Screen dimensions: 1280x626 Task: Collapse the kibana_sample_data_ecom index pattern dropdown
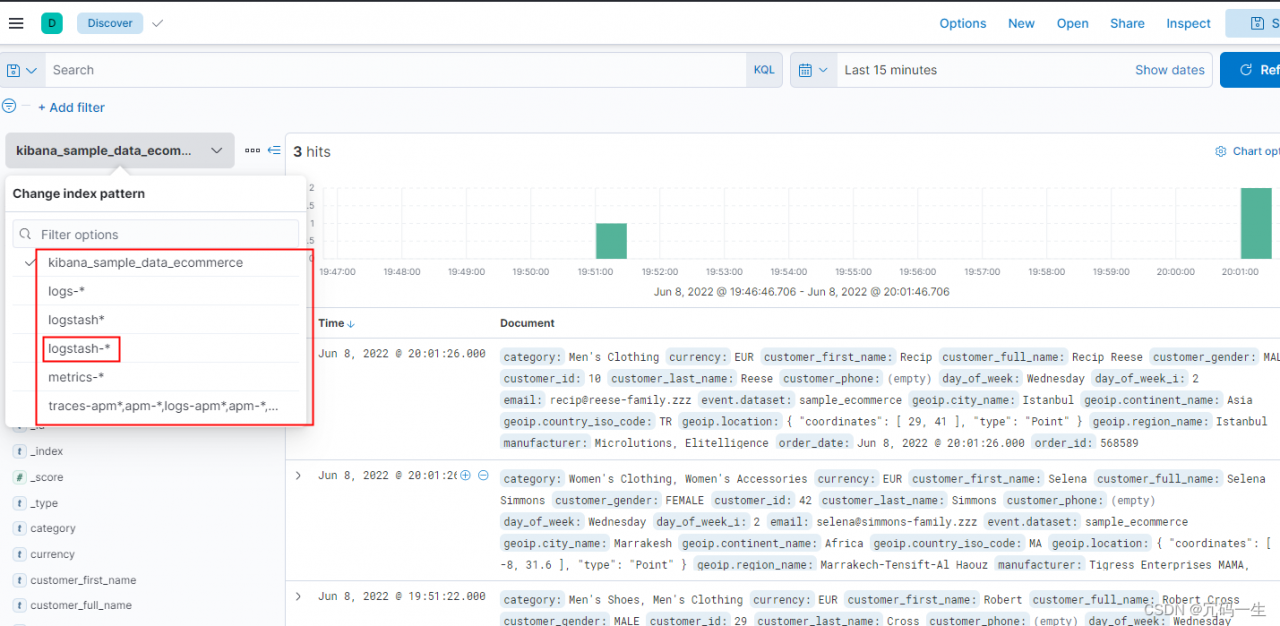pyautogui.click(x=120, y=150)
